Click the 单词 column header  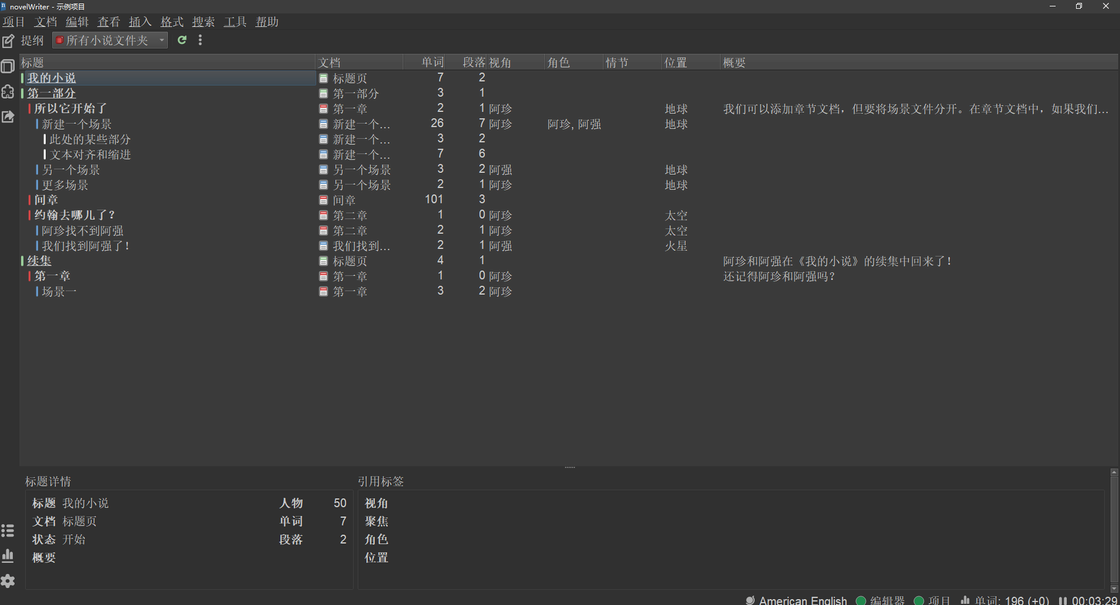(x=433, y=63)
